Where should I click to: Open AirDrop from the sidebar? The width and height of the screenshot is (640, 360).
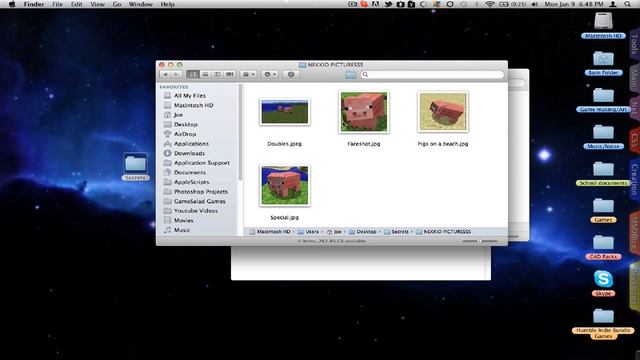[x=184, y=134]
